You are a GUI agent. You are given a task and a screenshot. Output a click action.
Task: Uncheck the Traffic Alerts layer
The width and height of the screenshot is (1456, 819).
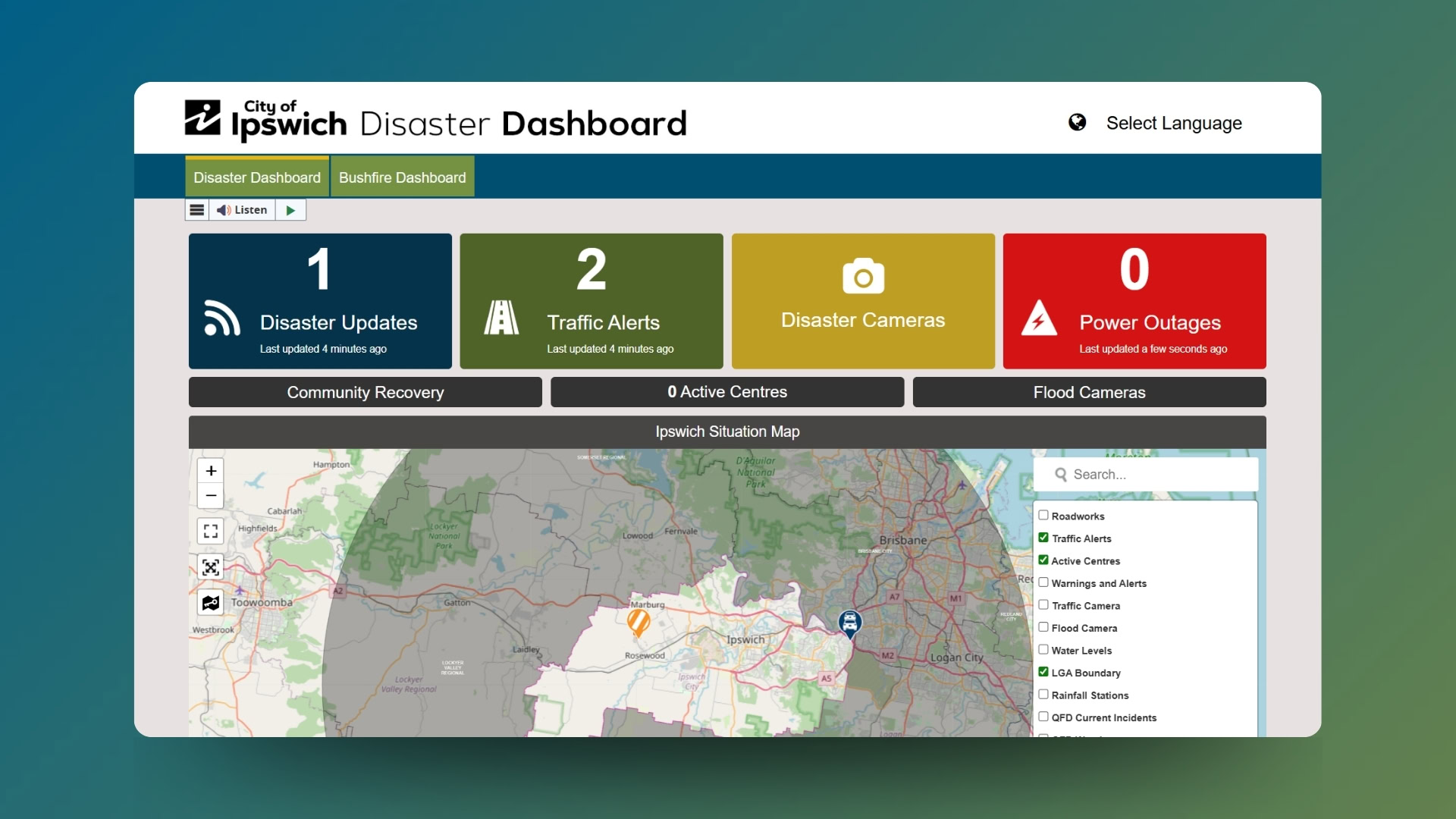(x=1043, y=538)
